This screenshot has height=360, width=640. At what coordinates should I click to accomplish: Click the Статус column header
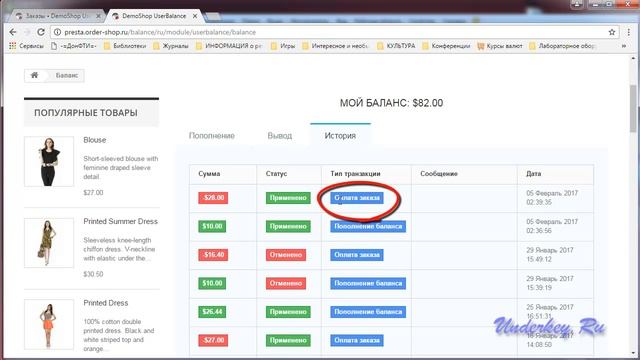click(x=276, y=173)
